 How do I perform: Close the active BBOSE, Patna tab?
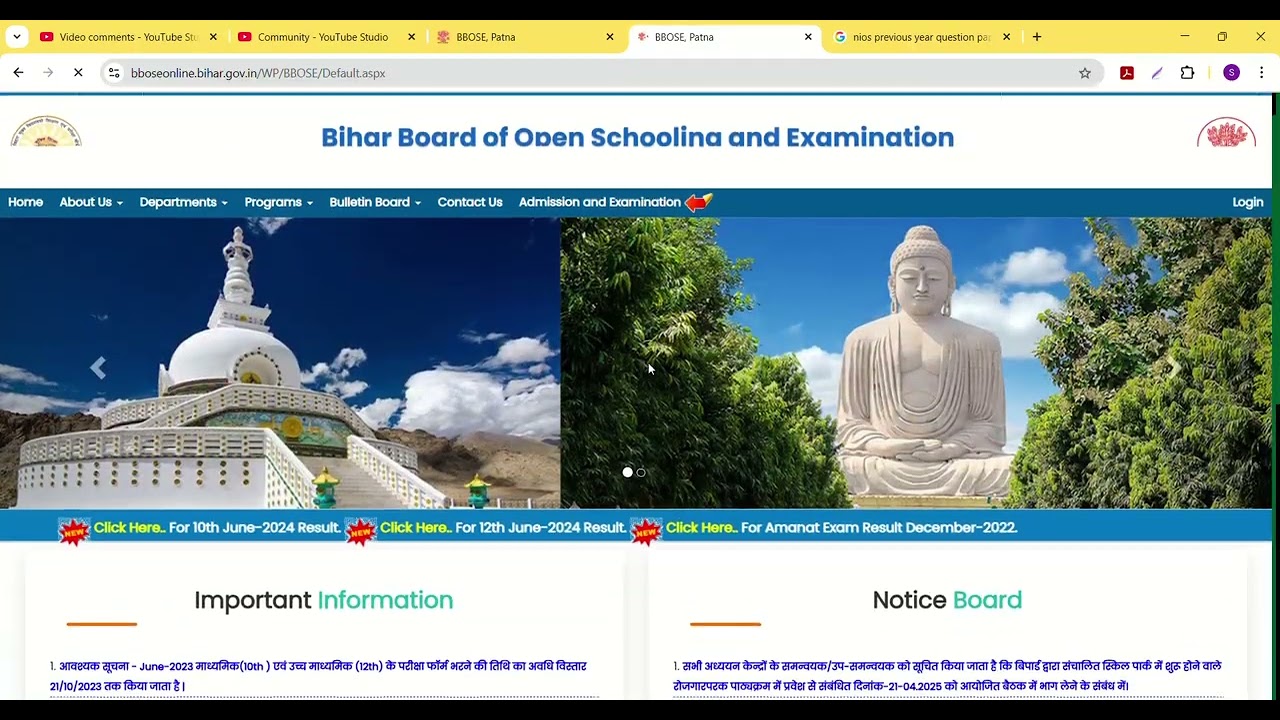tap(808, 37)
